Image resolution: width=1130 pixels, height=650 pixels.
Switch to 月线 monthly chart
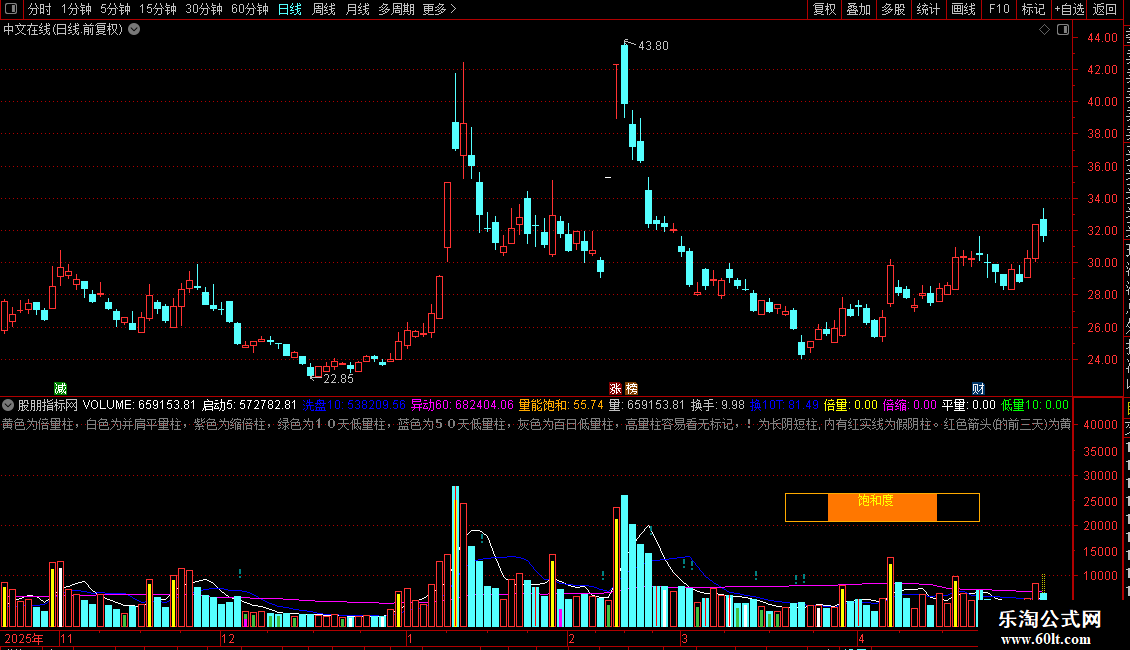(x=357, y=9)
